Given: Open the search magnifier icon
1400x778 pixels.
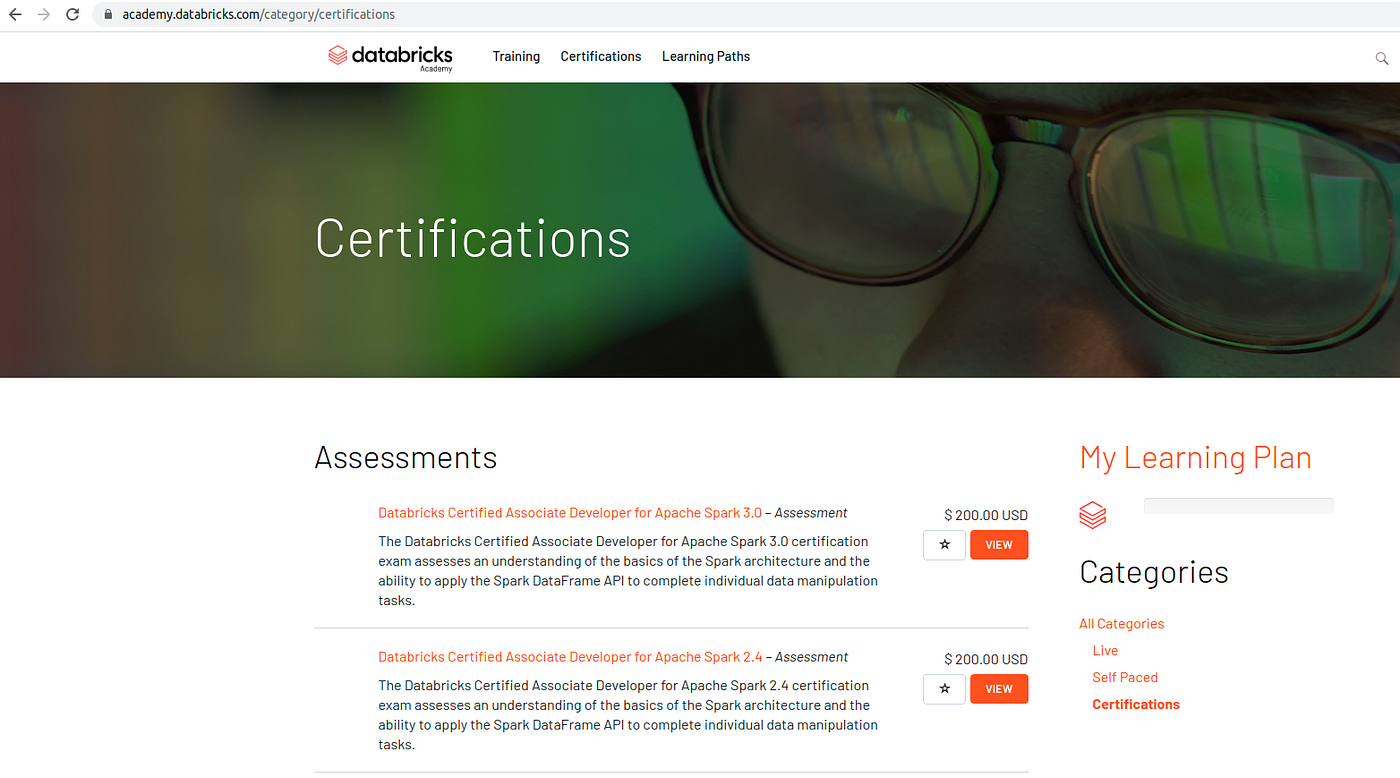Looking at the screenshot, I should coord(1382,59).
